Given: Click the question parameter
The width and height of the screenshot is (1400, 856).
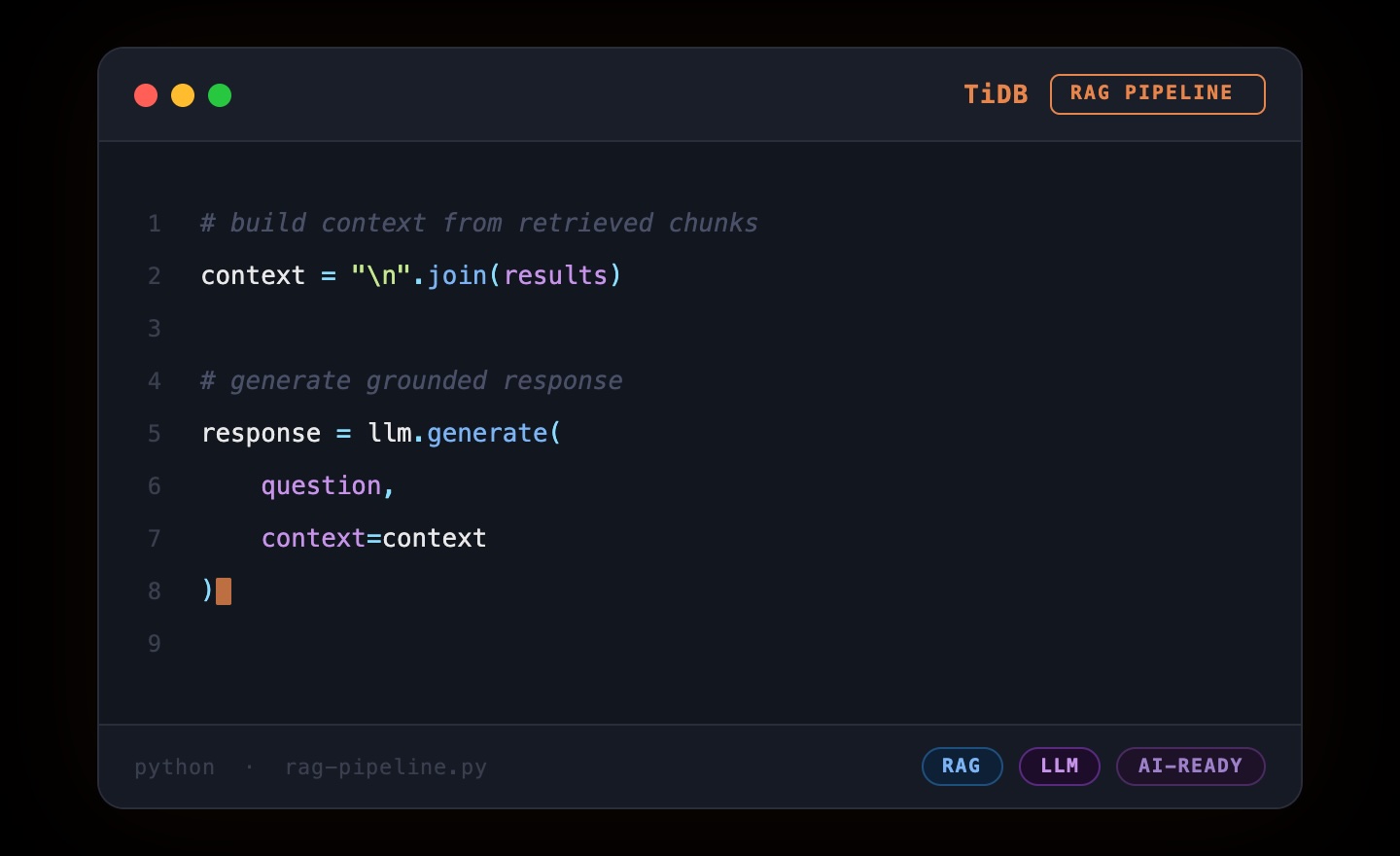Looking at the screenshot, I should pos(321,486).
